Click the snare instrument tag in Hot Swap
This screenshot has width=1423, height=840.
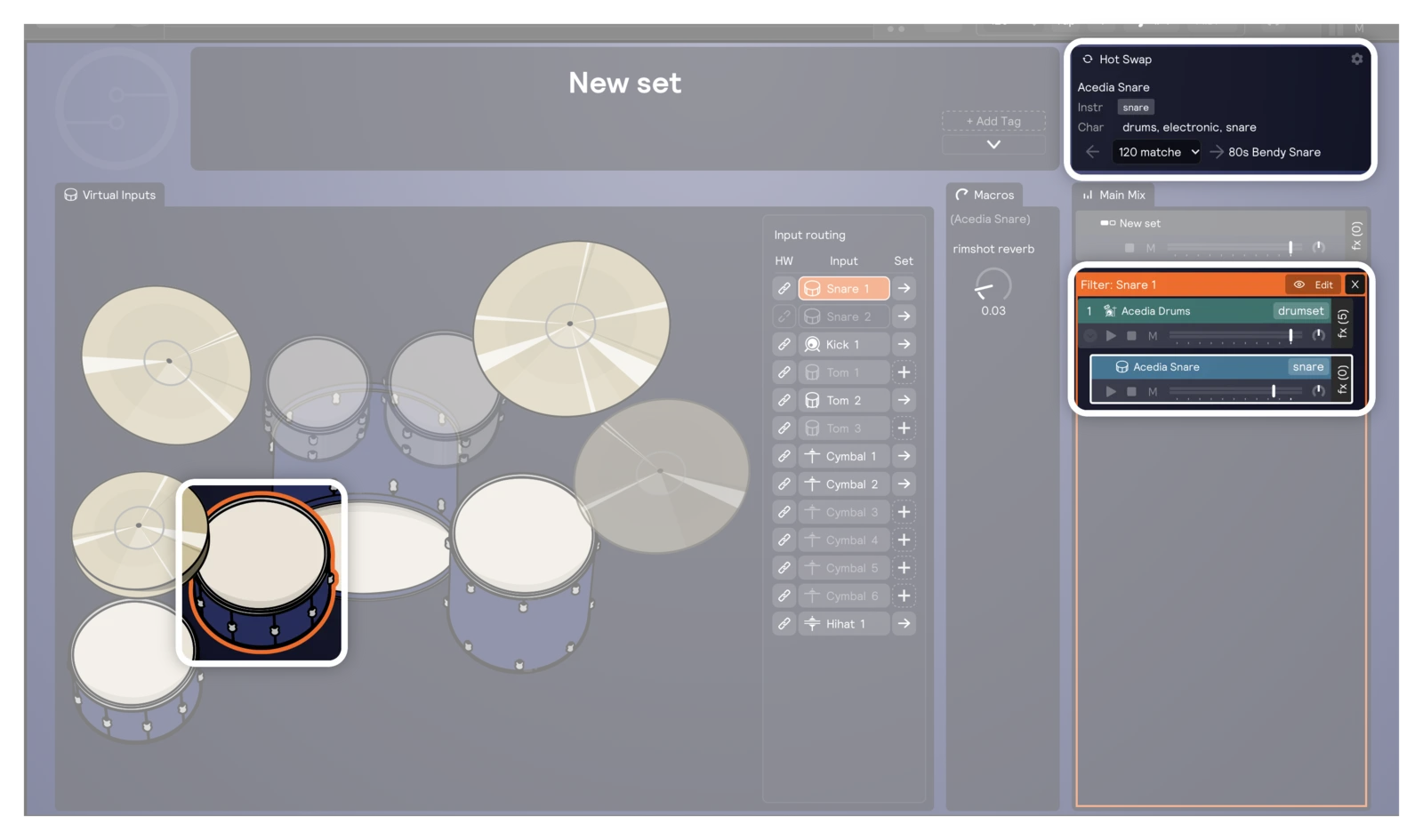pyautogui.click(x=1136, y=108)
